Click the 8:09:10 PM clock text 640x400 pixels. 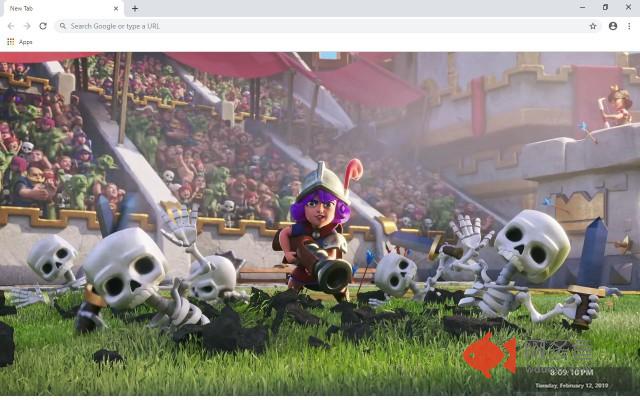coord(571,373)
